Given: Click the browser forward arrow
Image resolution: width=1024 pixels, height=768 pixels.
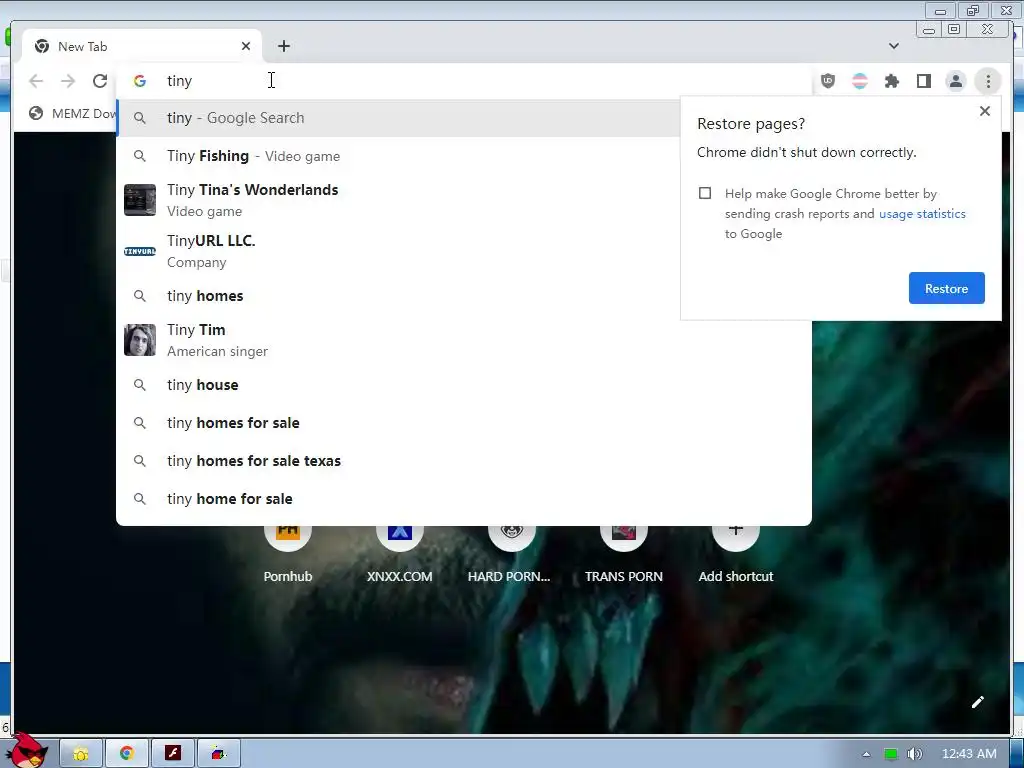Looking at the screenshot, I should tap(68, 81).
